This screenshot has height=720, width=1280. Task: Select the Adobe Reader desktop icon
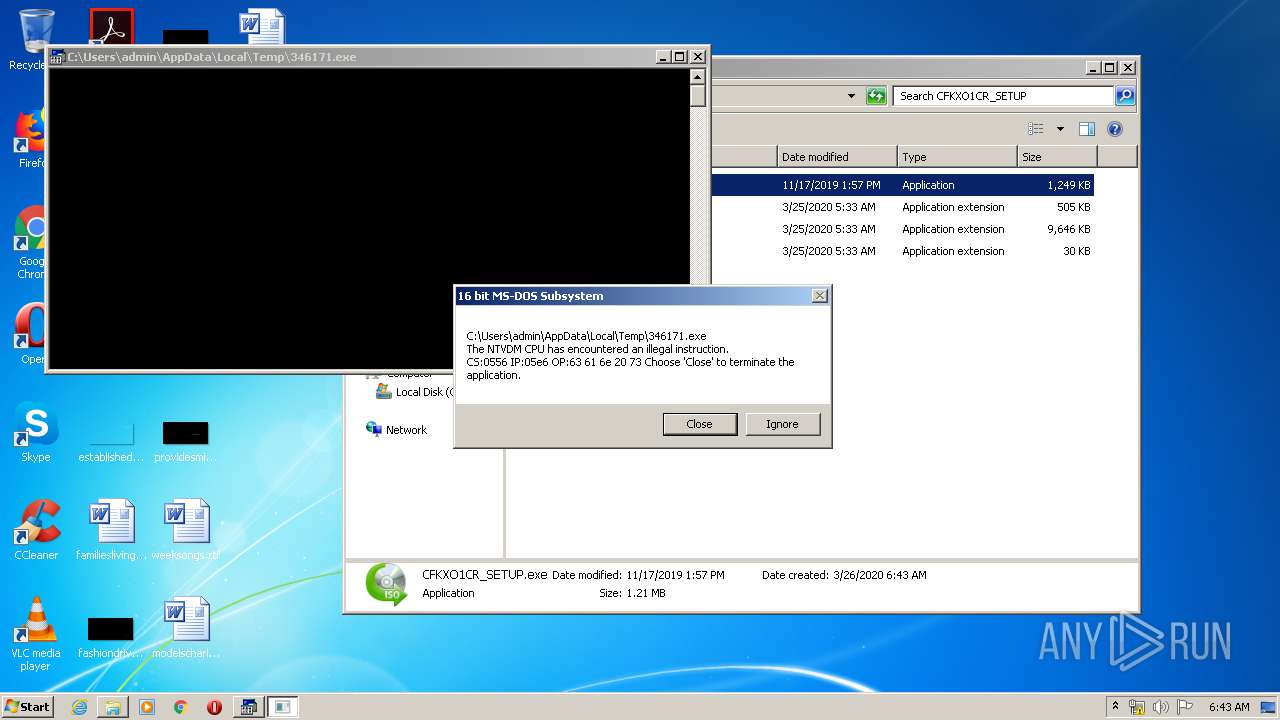[111, 27]
